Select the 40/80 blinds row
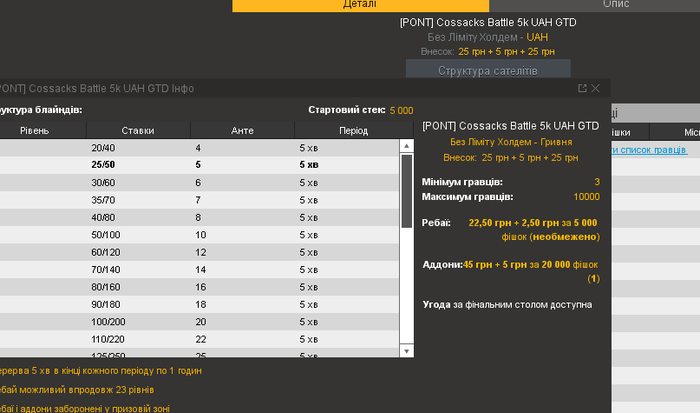700x413 pixels. coord(200,217)
